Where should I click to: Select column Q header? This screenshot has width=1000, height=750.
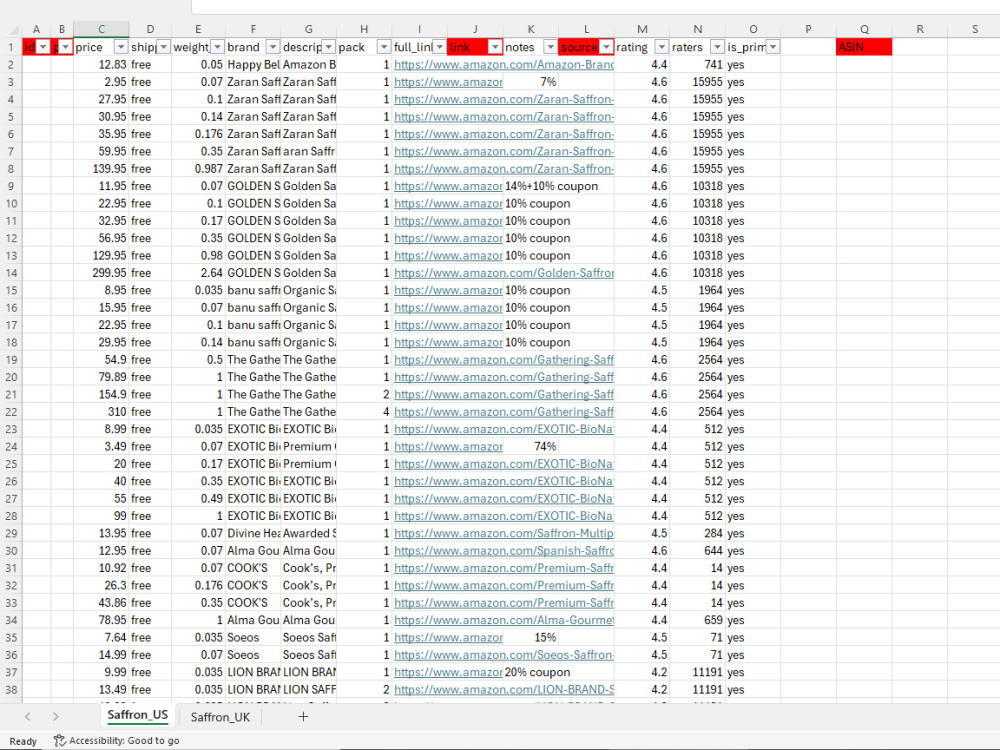click(864, 29)
